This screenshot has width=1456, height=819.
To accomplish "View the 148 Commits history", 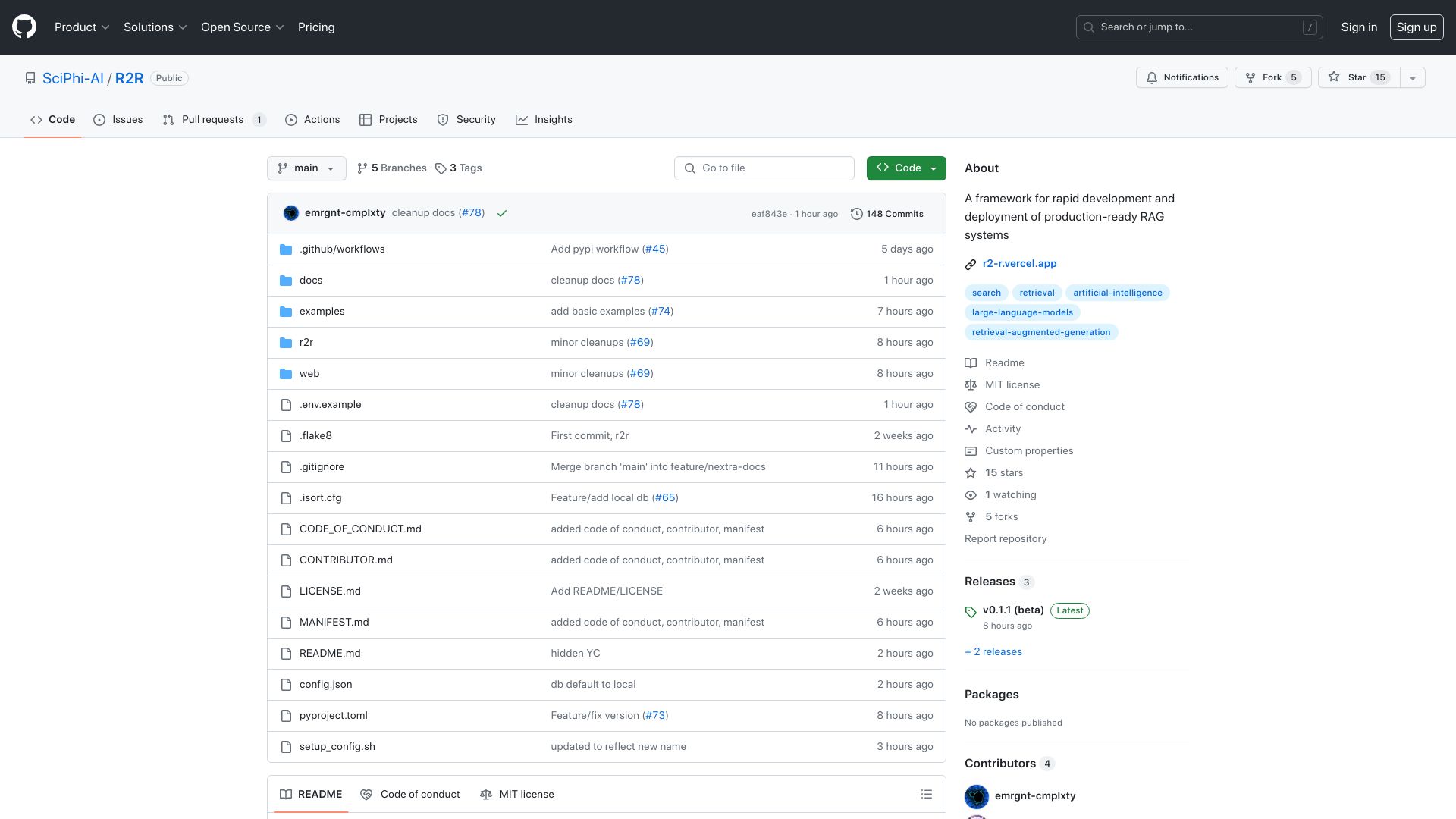I will tap(886, 214).
